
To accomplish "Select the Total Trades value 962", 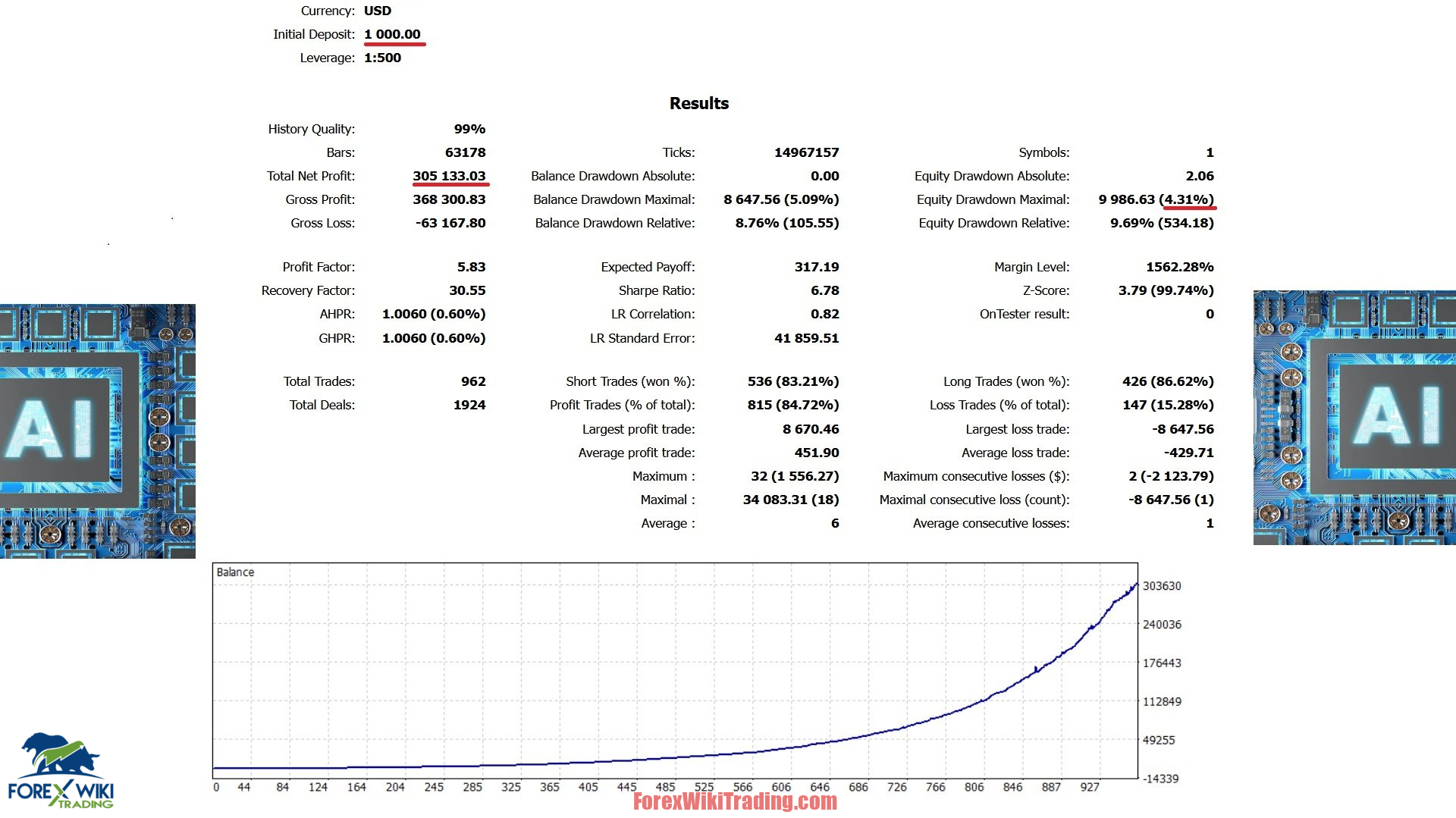I will pyautogui.click(x=472, y=381).
